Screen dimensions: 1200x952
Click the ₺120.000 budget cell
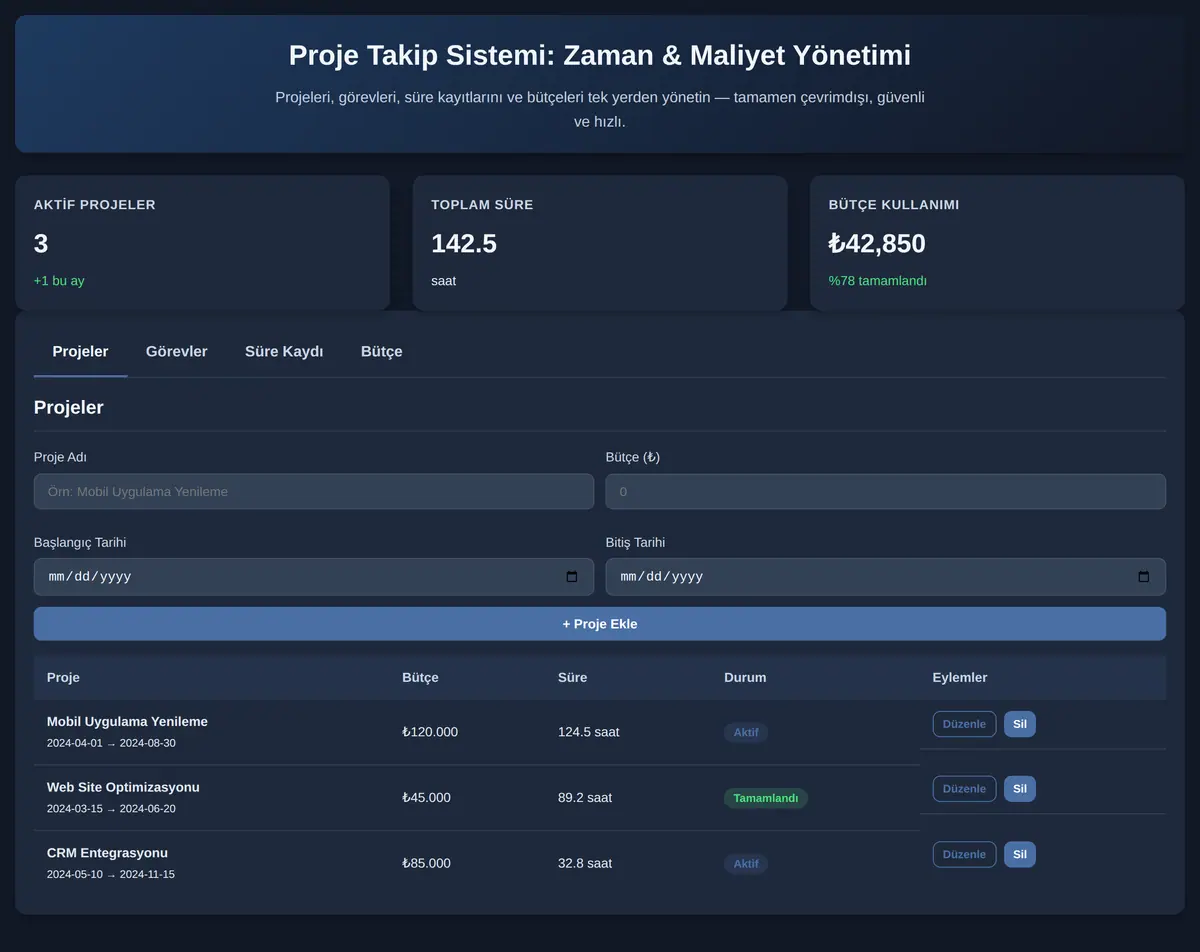pyautogui.click(x=430, y=732)
